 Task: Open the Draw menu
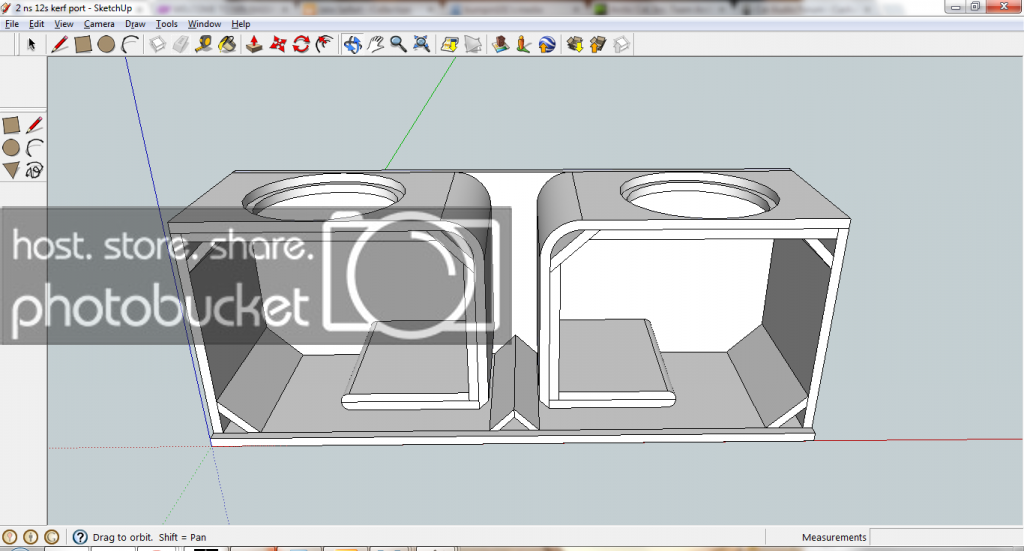pyautogui.click(x=135, y=24)
